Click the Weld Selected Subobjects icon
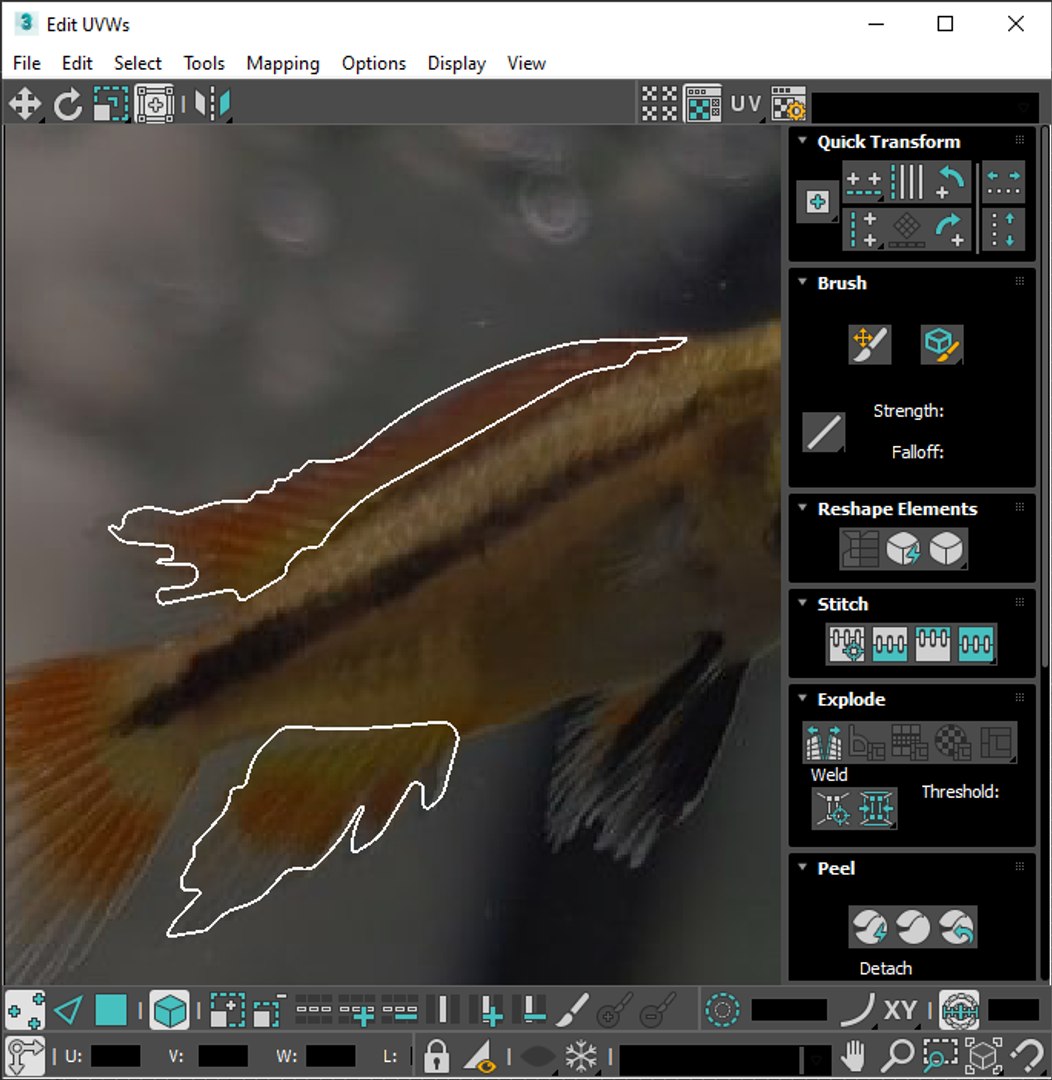The image size is (1052, 1080). (876, 808)
